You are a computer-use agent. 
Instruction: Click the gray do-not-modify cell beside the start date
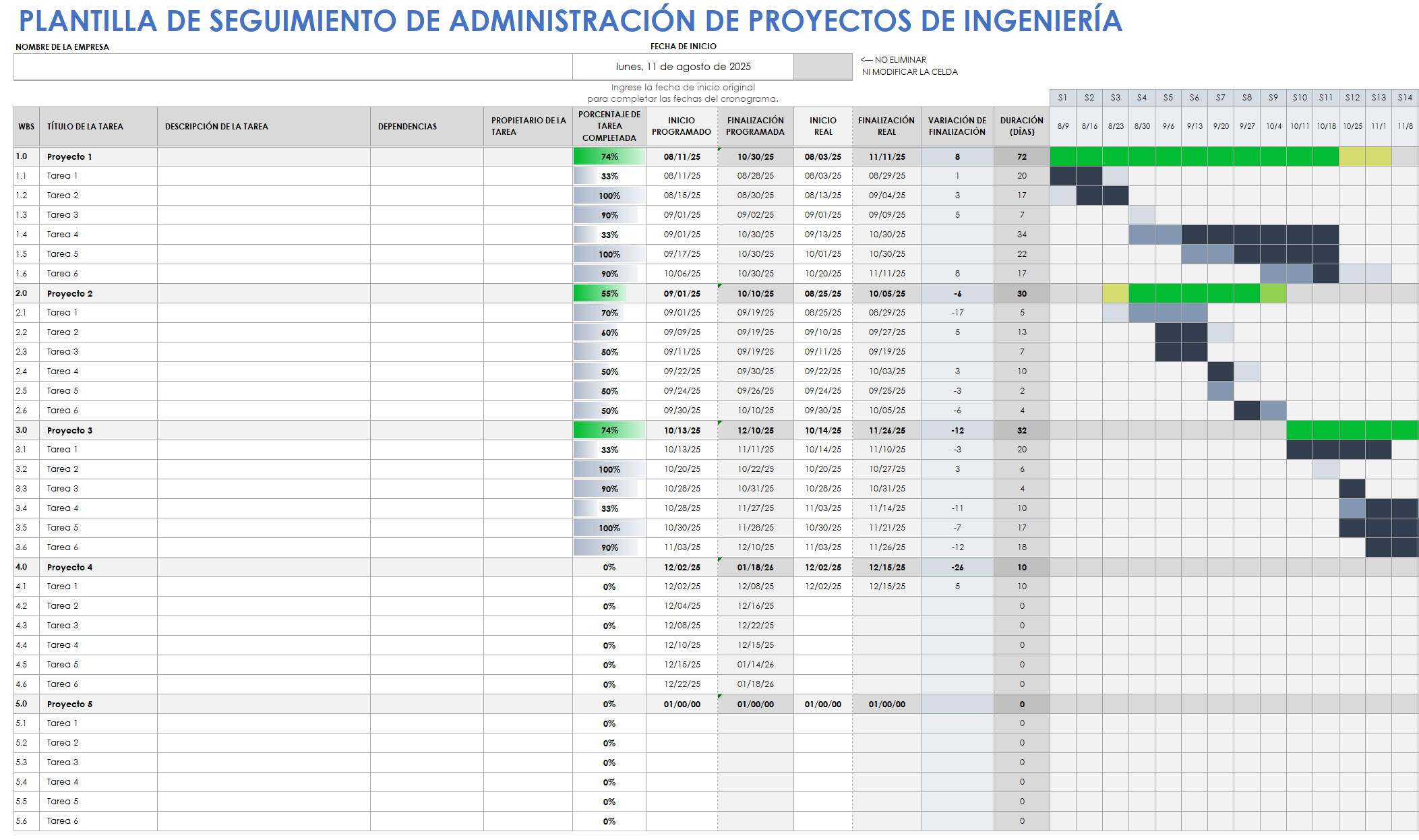pos(823,67)
